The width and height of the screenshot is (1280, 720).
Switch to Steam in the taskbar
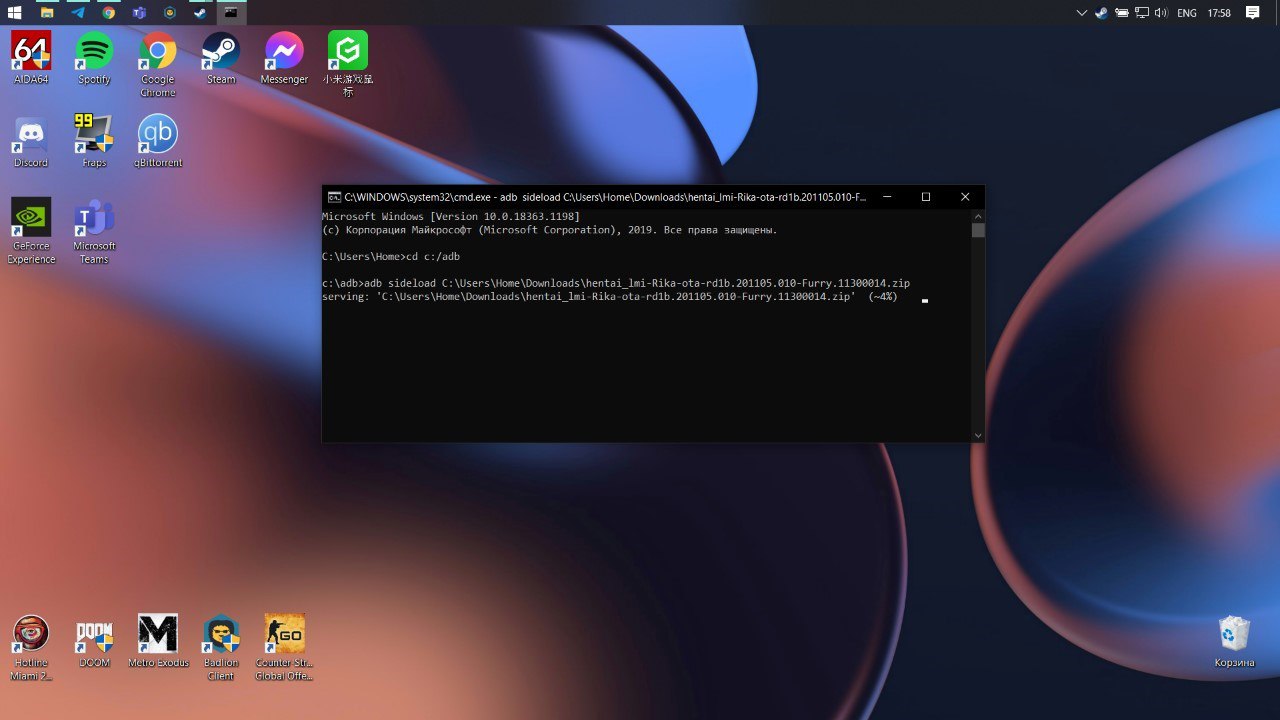coord(200,13)
